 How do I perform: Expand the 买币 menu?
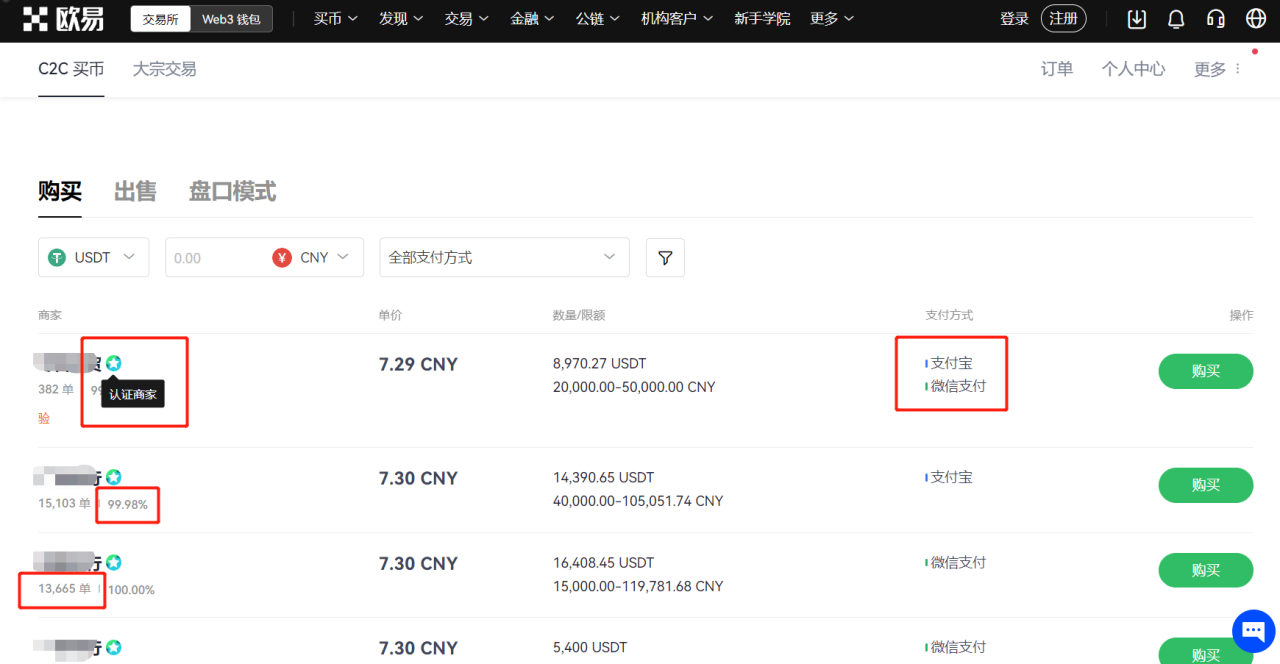(x=335, y=19)
